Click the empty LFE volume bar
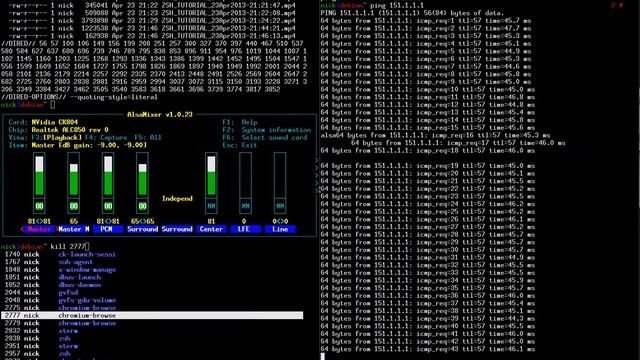The height and width of the screenshot is (360, 640). 245,176
